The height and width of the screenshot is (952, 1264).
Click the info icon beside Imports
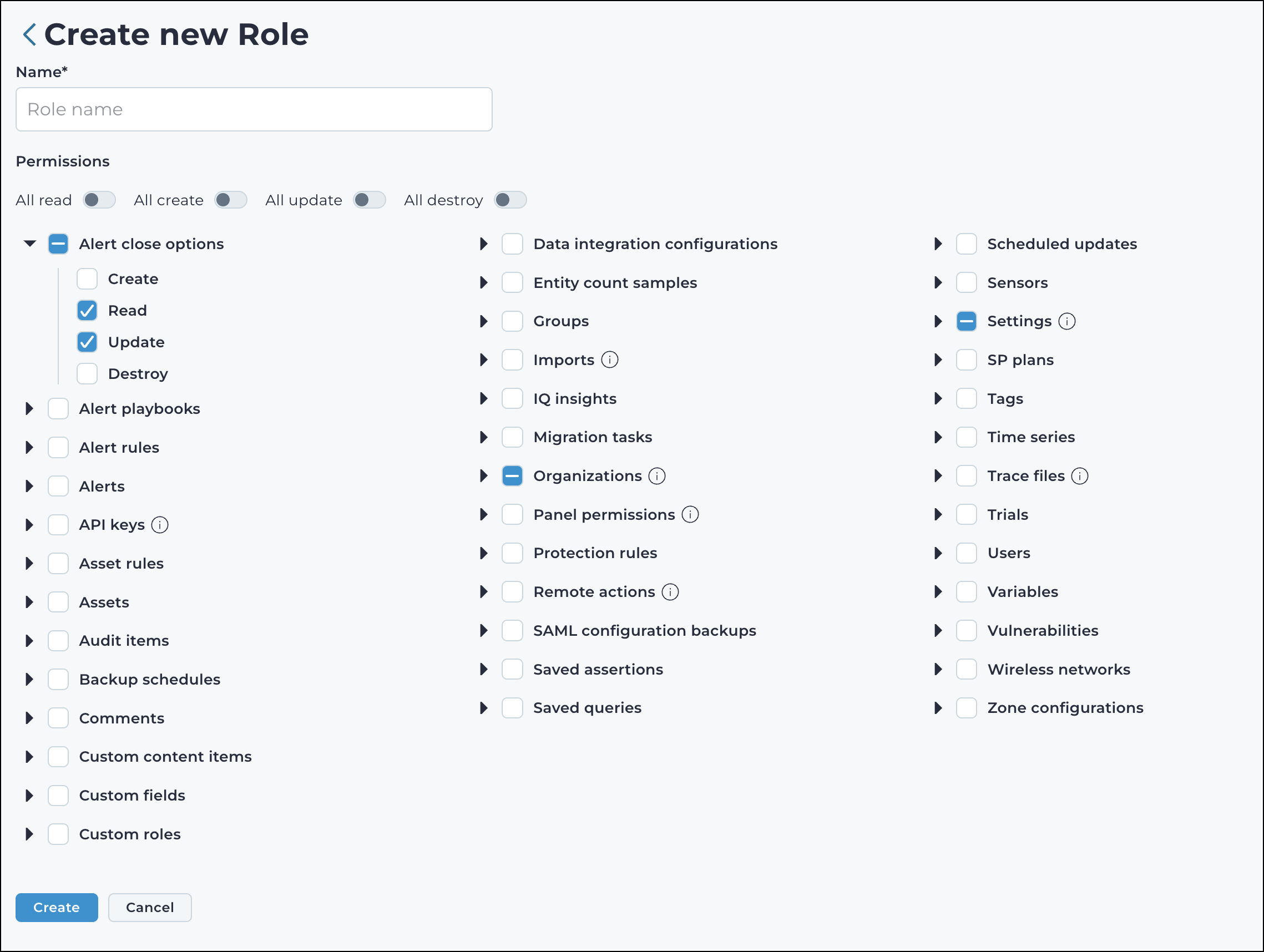coord(610,360)
